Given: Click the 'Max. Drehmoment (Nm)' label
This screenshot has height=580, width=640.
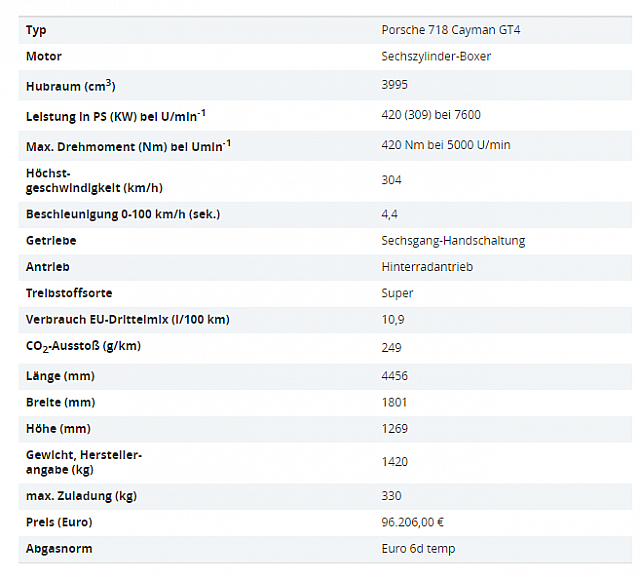Looking at the screenshot, I should pos(128,146).
